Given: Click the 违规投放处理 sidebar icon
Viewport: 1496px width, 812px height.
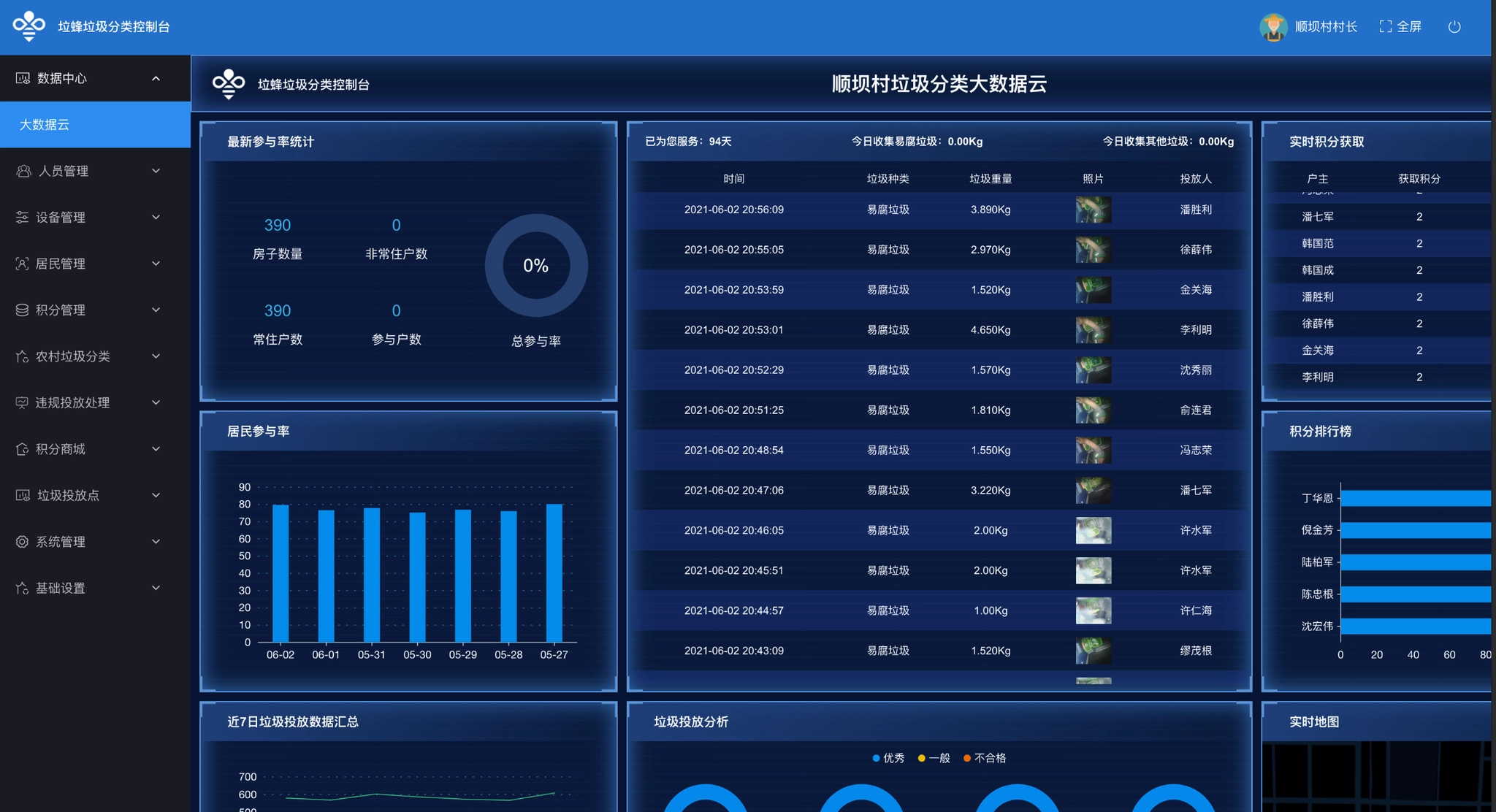Looking at the screenshot, I should click(23, 402).
